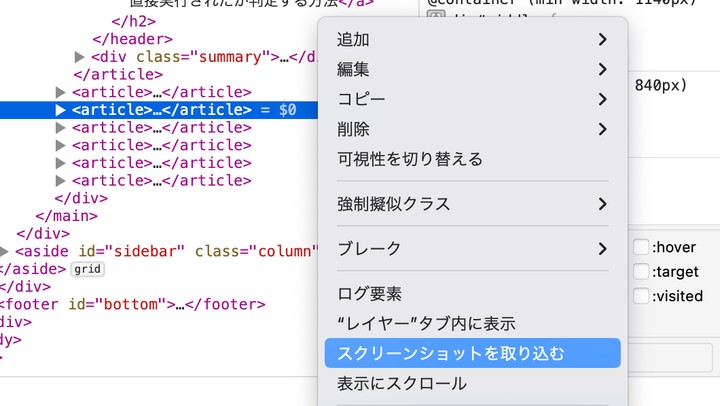Open the ブレーク submenu
The image size is (720, 406).
pos(472,249)
